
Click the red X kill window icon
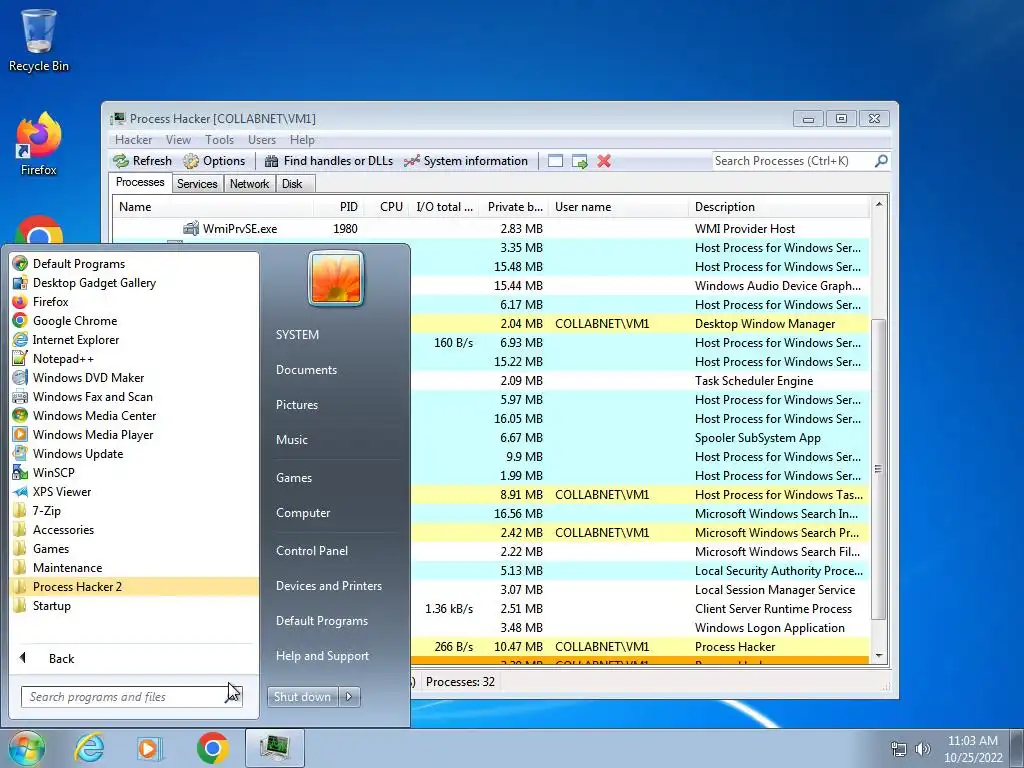(x=604, y=161)
